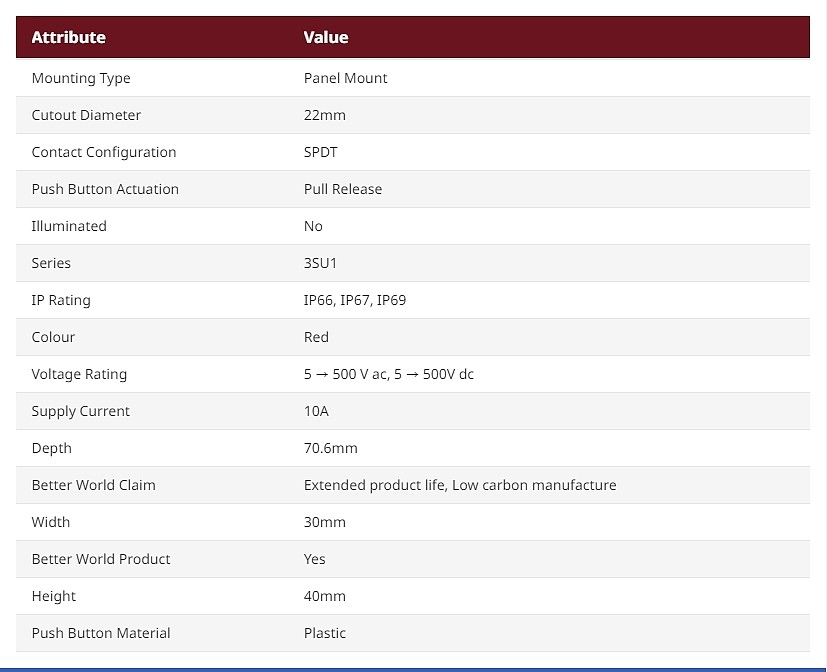827x672 pixels.
Task: Click the Panel Mount value
Action: tap(345, 78)
